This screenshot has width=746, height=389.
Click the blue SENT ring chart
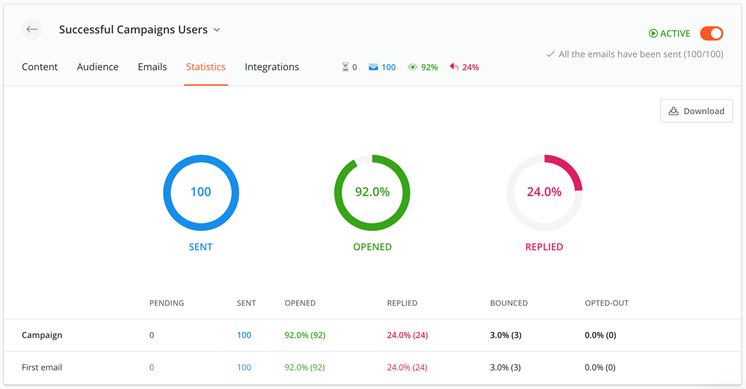[x=201, y=193]
